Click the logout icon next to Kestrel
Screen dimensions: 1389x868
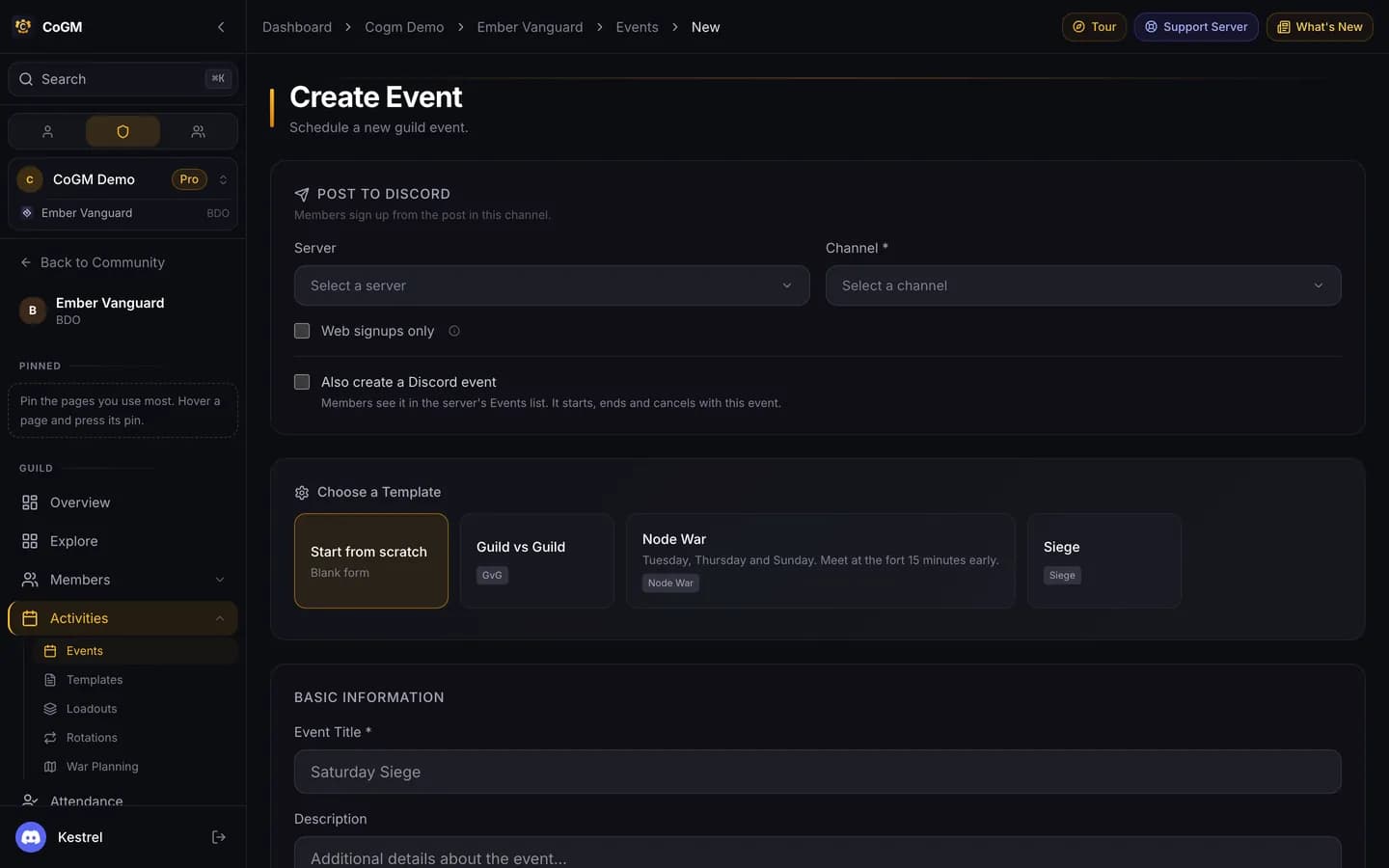tap(219, 837)
